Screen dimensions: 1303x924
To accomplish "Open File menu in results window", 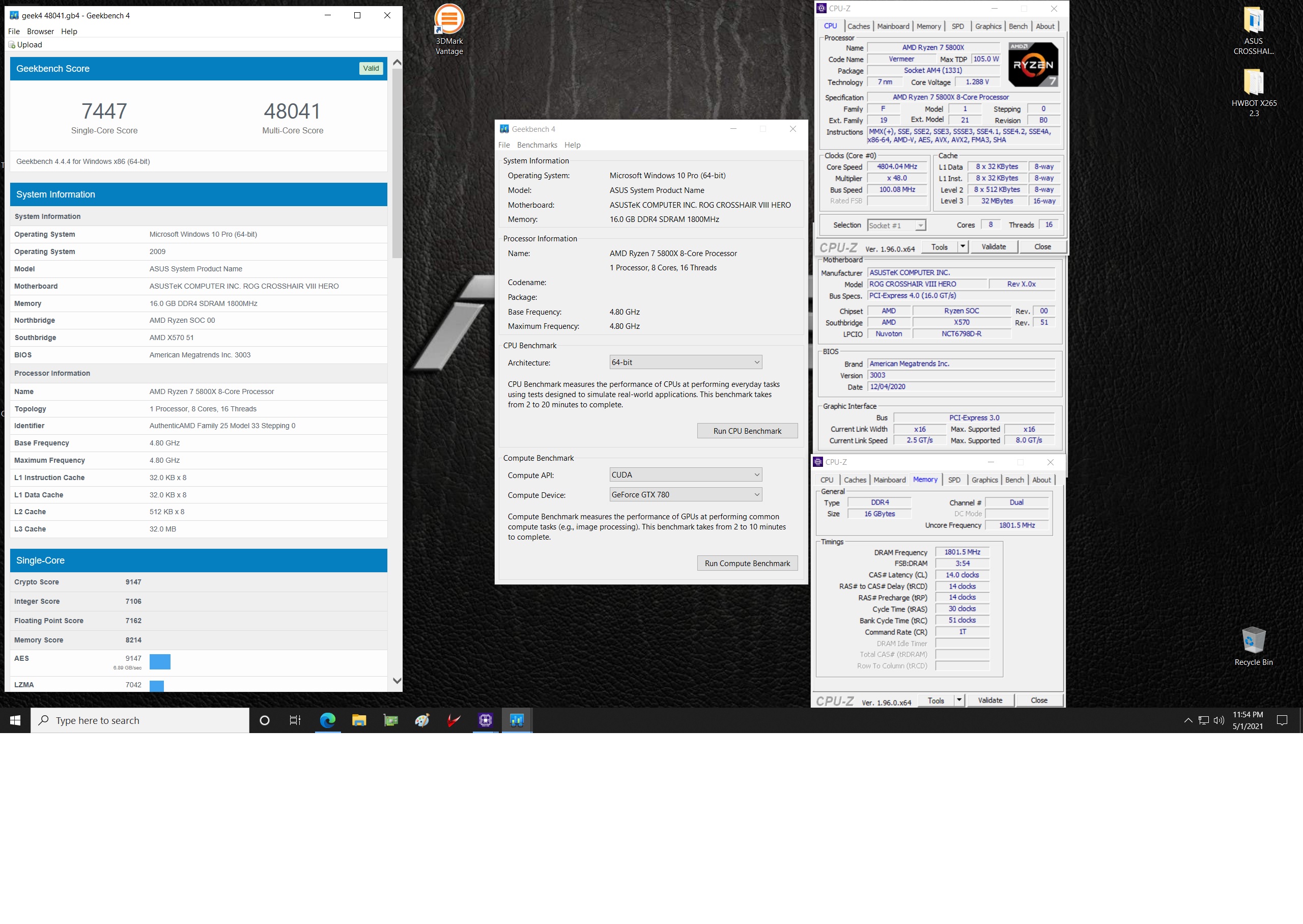I will (14, 31).
